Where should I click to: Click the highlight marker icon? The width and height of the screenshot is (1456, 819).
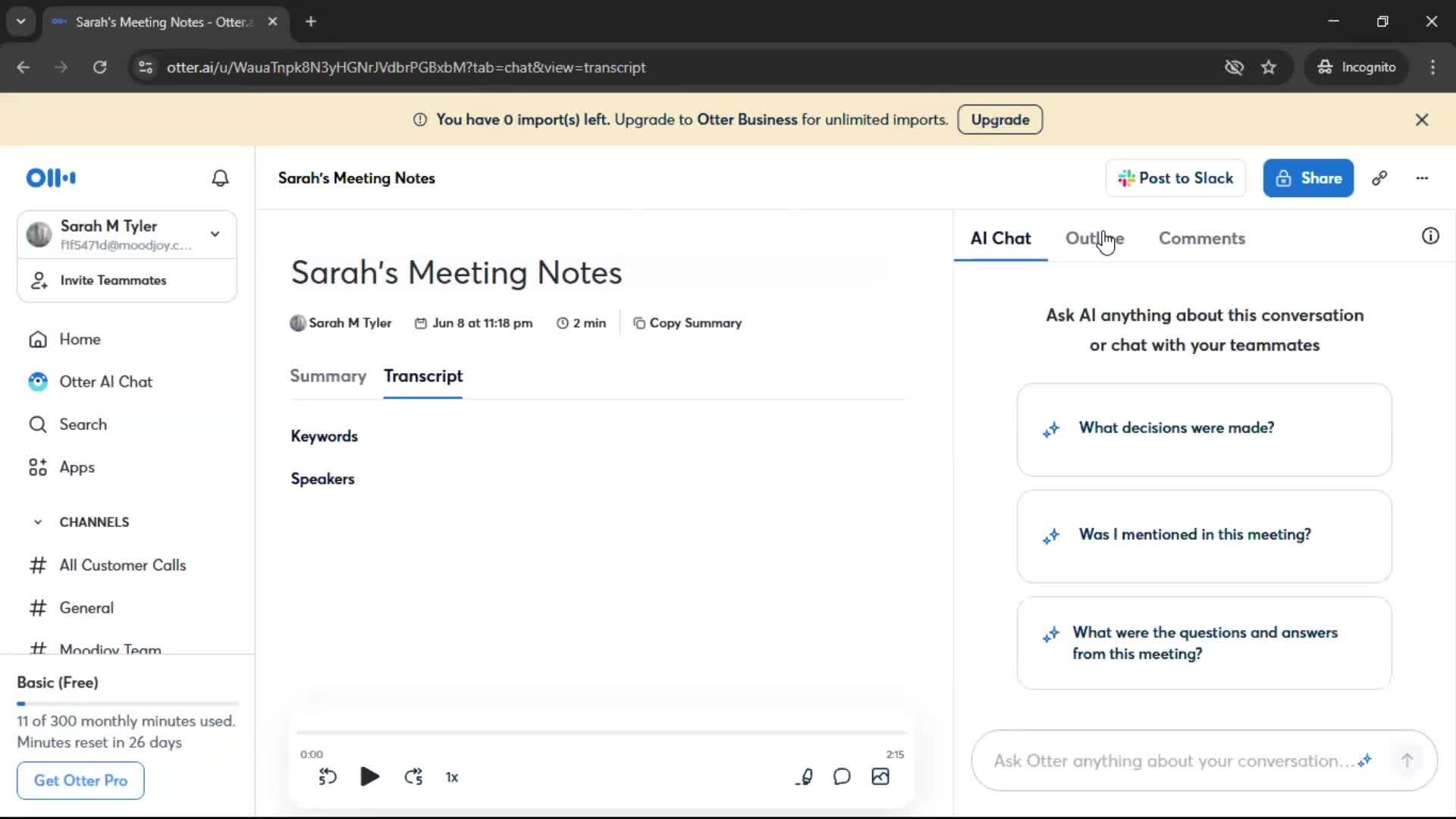(x=805, y=777)
